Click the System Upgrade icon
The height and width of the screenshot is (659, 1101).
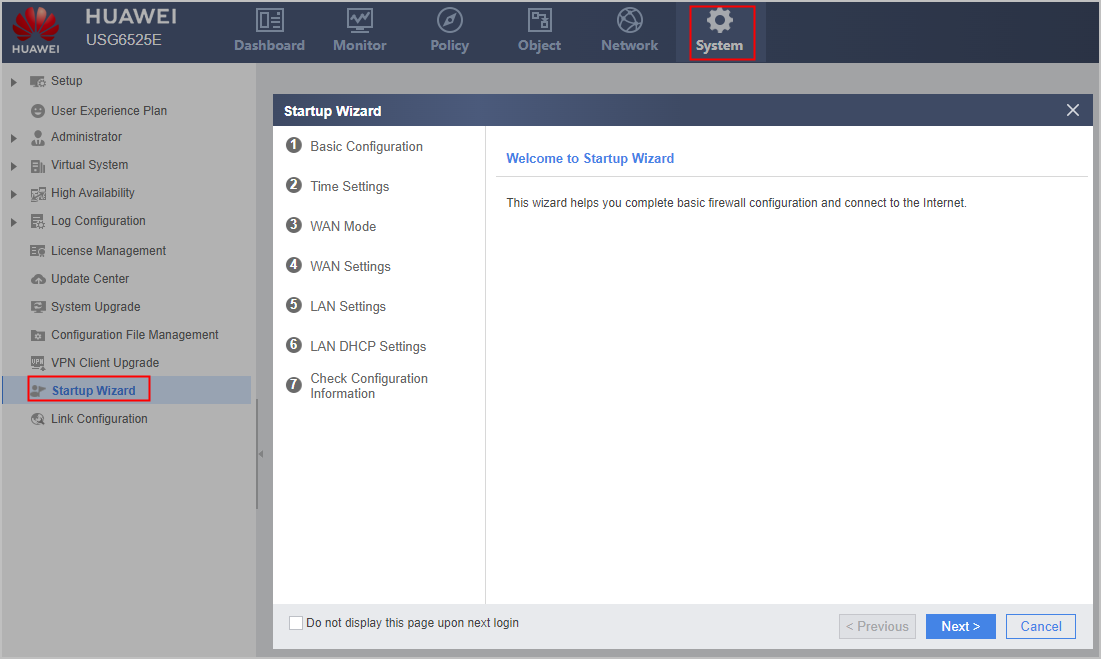(x=38, y=307)
